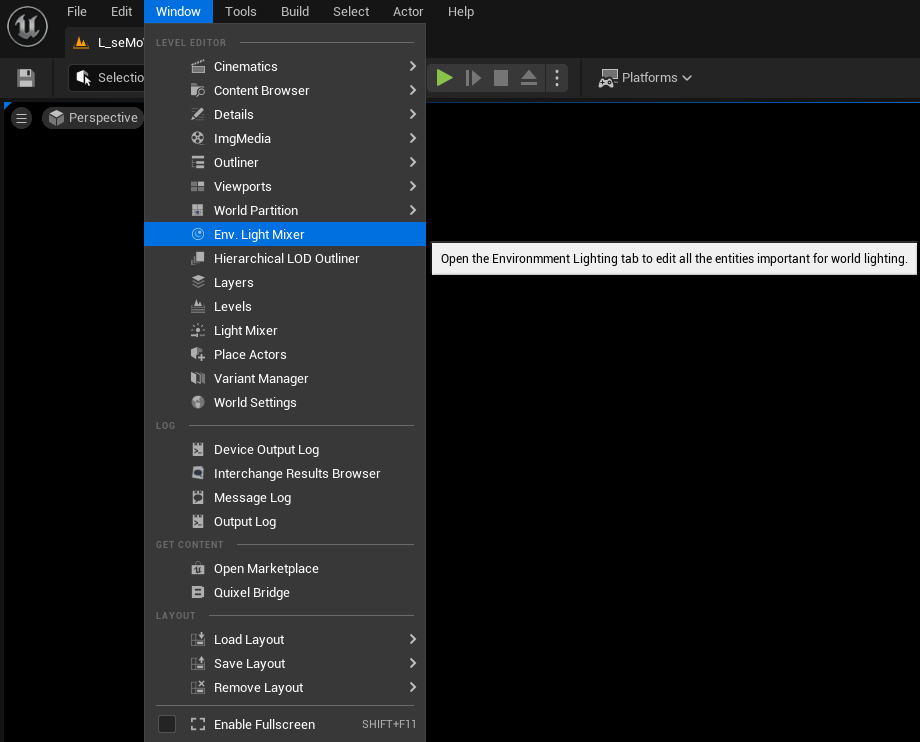Image resolution: width=920 pixels, height=742 pixels.
Task: Open Interchange Results Browser
Action: pos(285,474)
